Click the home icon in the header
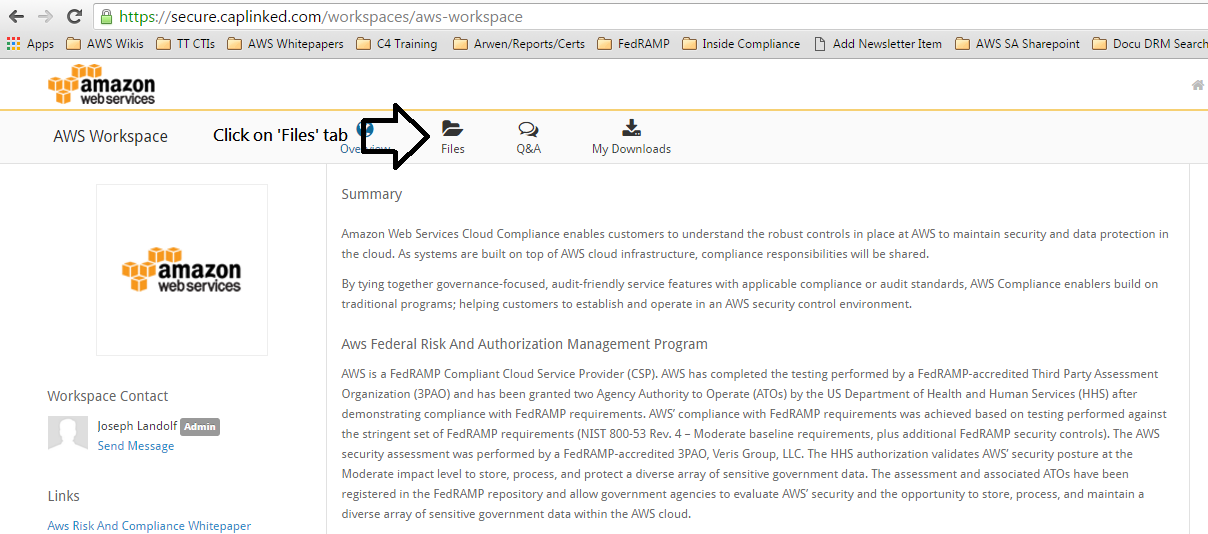 pos(1197,85)
